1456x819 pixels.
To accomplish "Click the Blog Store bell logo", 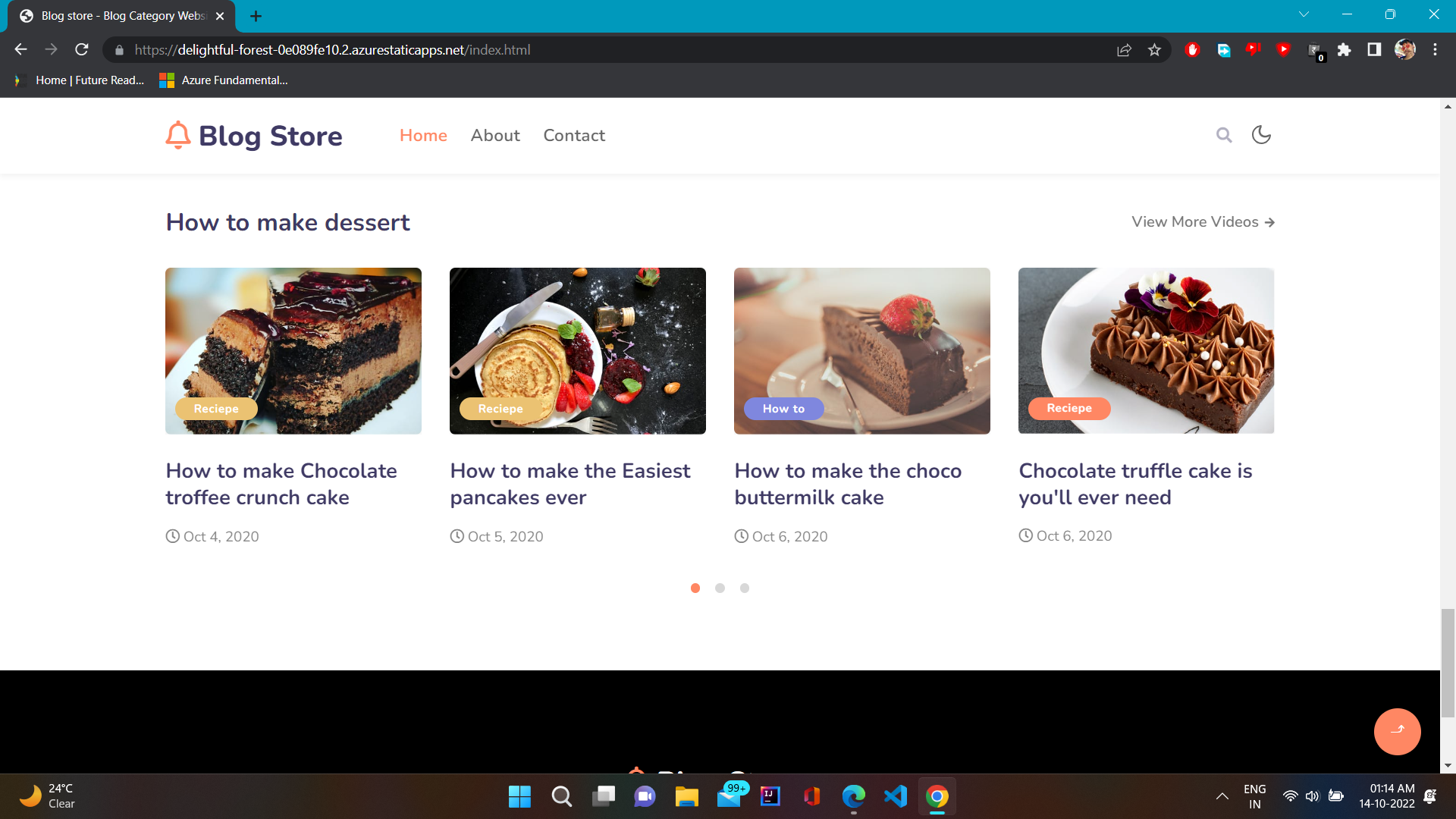I will [178, 135].
